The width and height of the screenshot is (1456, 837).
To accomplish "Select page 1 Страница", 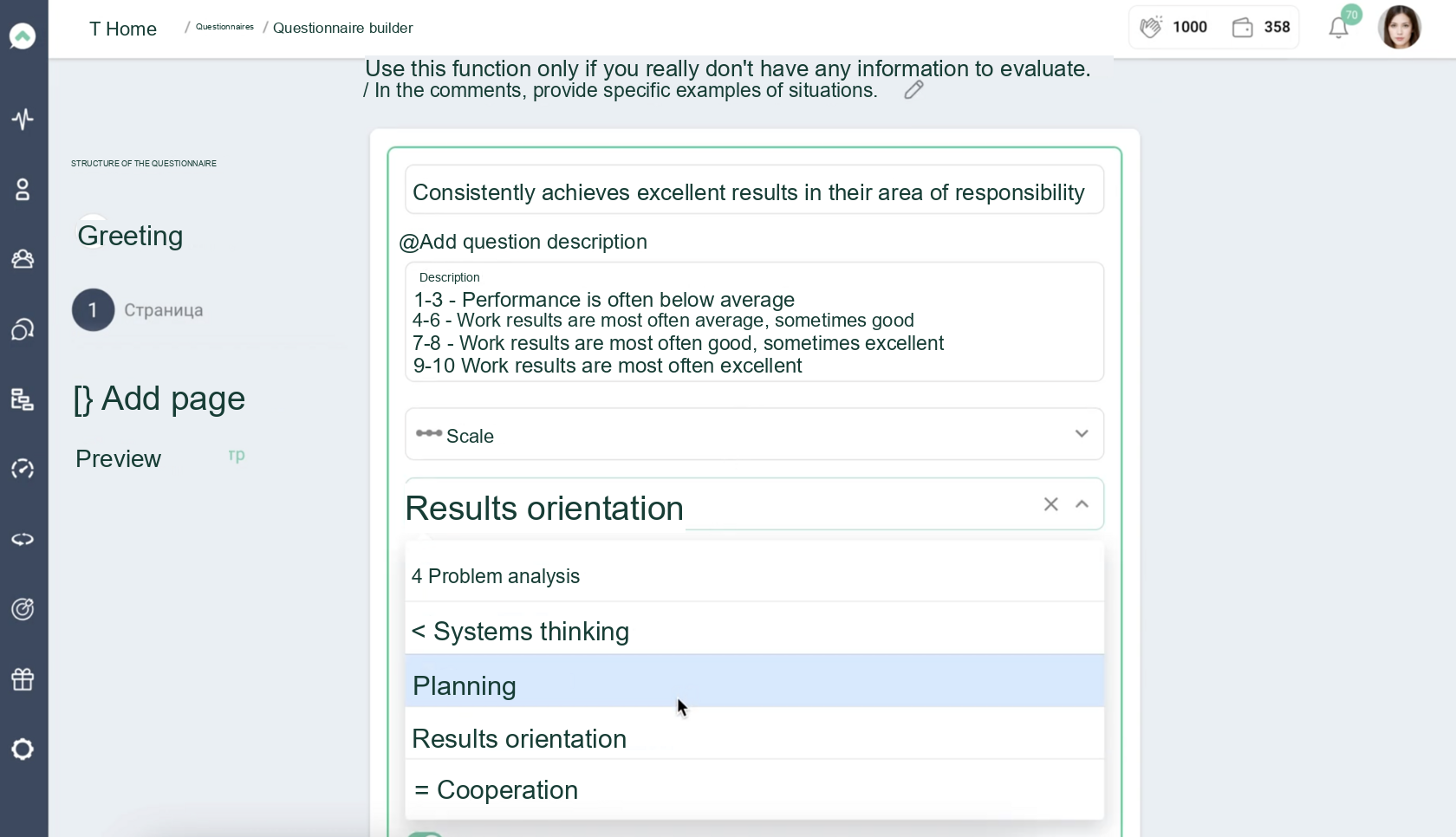I will pyautogui.click(x=139, y=310).
